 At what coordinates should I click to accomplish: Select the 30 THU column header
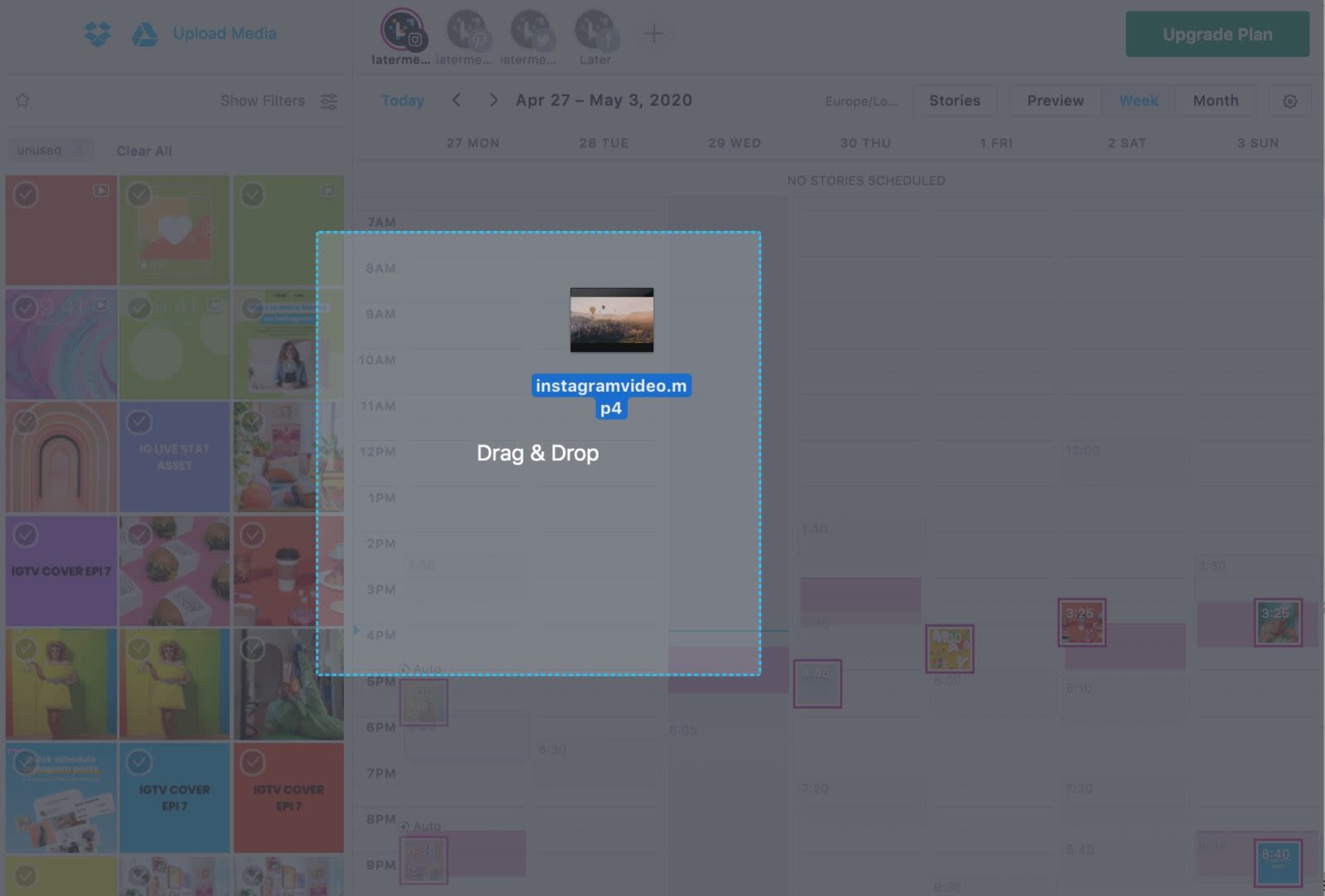[865, 143]
